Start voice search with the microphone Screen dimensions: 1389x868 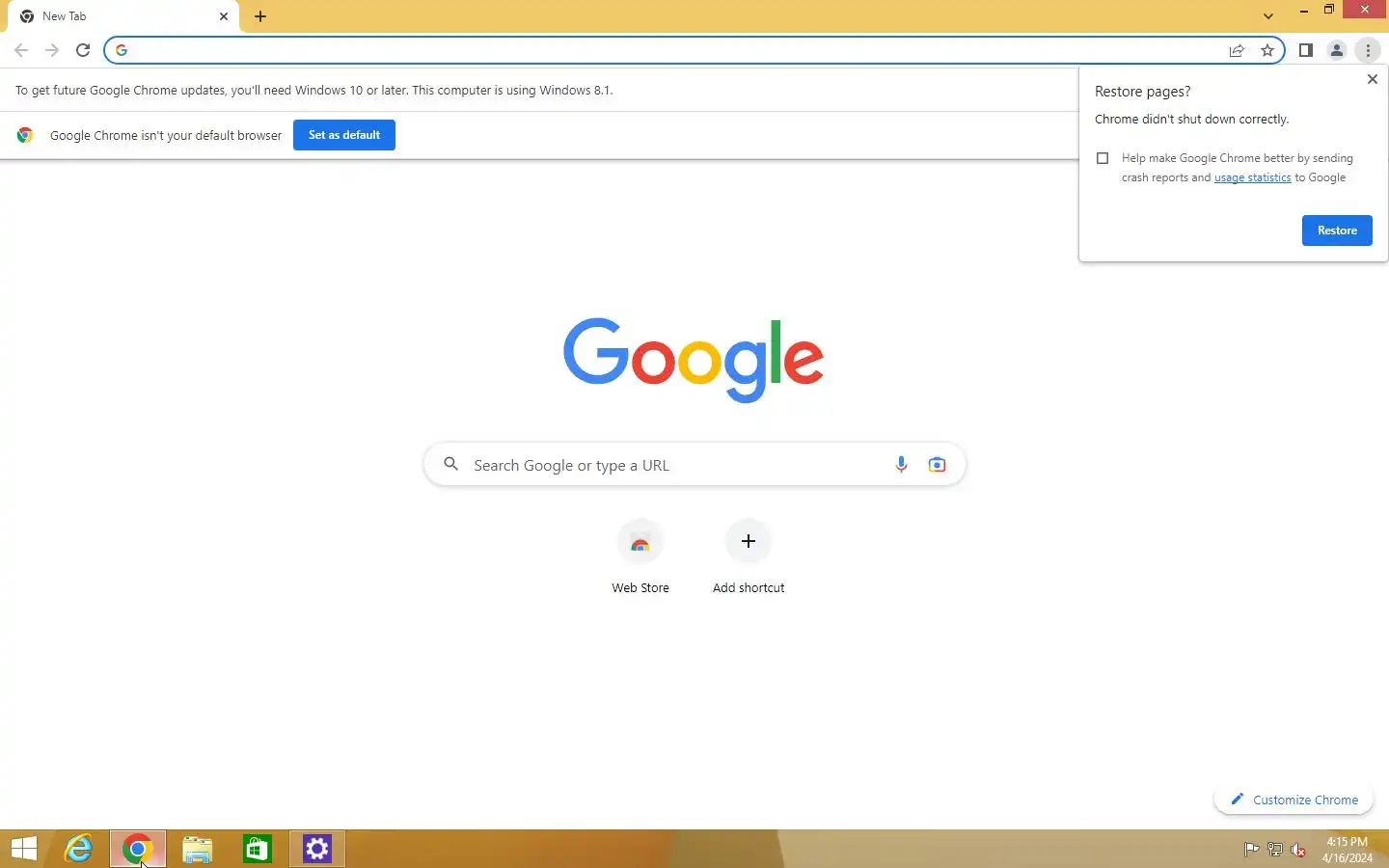[x=901, y=465]
